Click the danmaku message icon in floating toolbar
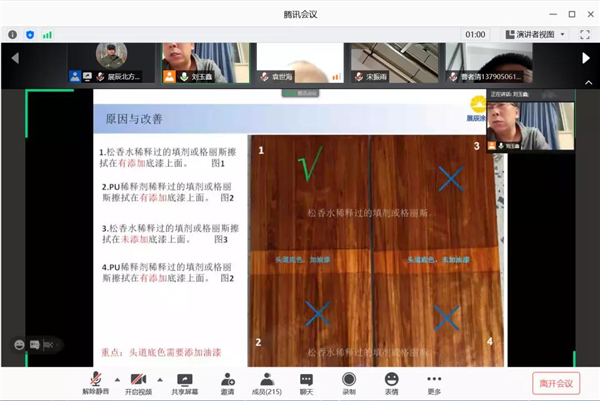This screenshot has height=401, width=600. [35, 345]
